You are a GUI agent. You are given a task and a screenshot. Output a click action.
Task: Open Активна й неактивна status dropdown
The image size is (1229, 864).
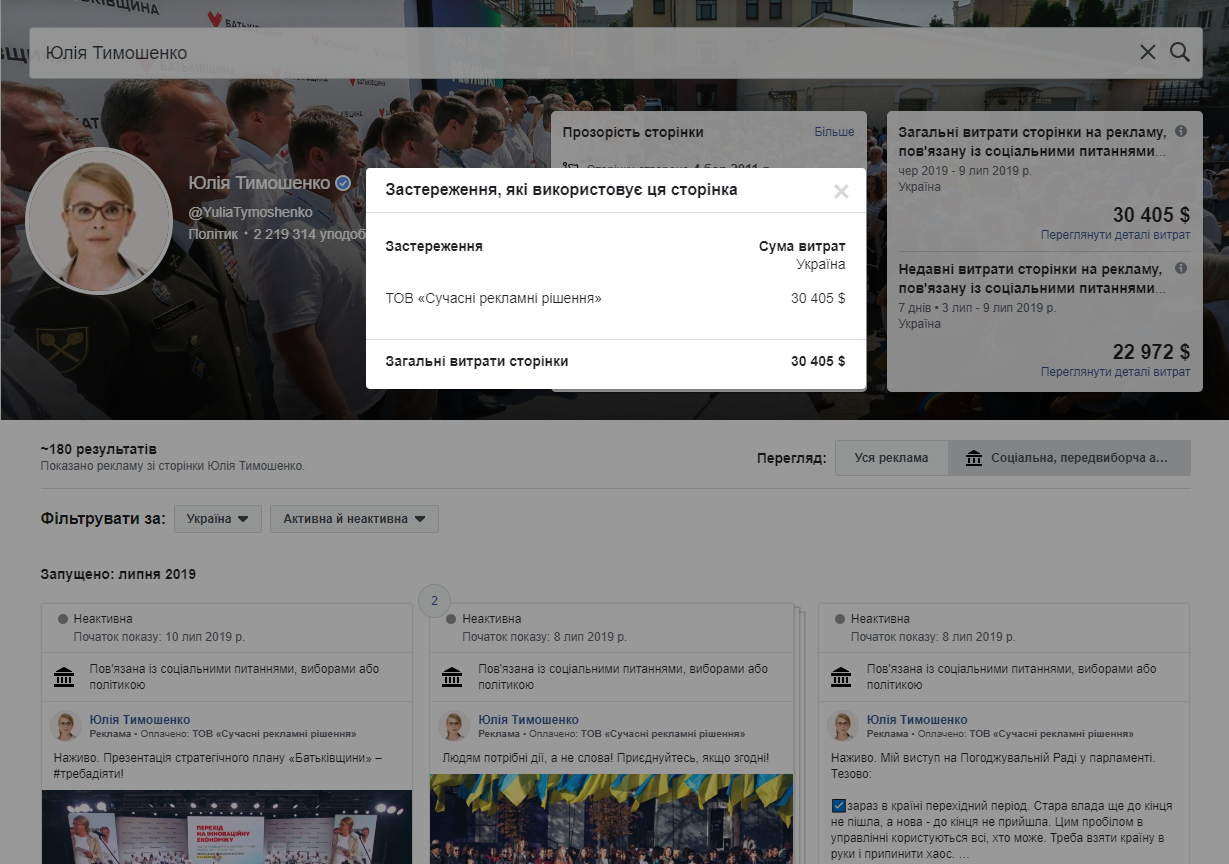[354, 519]
